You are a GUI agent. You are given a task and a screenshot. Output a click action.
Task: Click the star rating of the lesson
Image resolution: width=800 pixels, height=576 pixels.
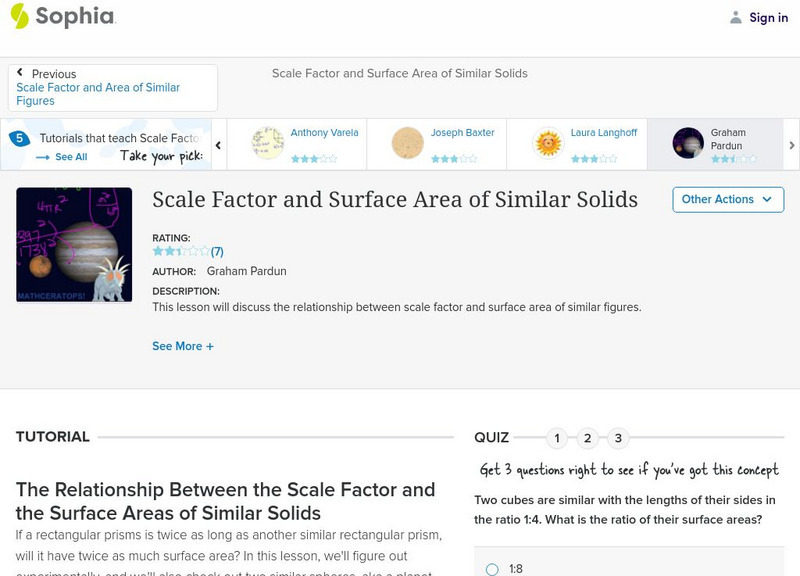click(180, 252)
